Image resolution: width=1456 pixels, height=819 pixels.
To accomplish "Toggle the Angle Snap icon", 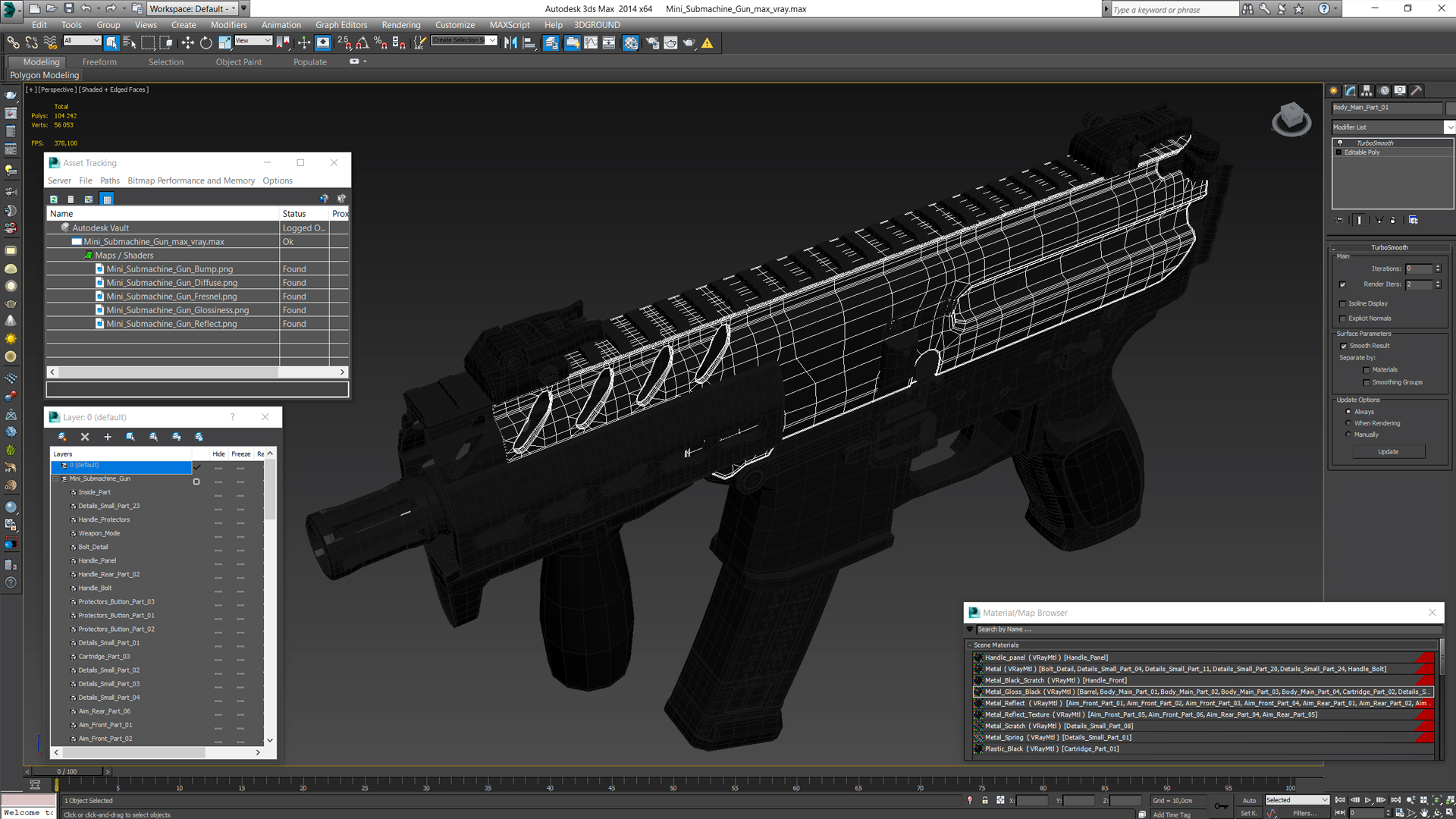I will pyautogui.click(x=362, y=43).
